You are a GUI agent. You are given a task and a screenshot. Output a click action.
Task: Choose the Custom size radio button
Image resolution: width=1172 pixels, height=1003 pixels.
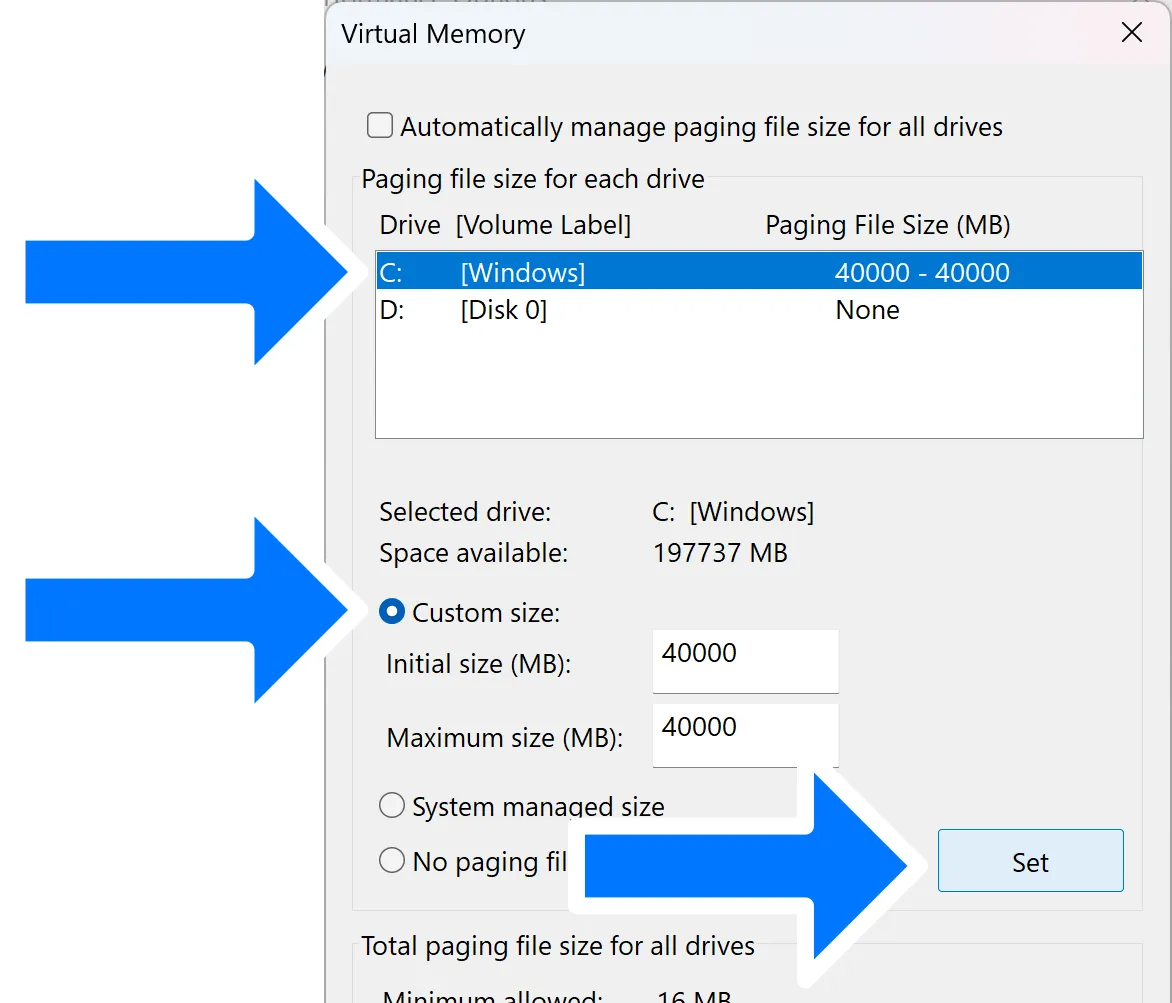click(x=393, y=612)
